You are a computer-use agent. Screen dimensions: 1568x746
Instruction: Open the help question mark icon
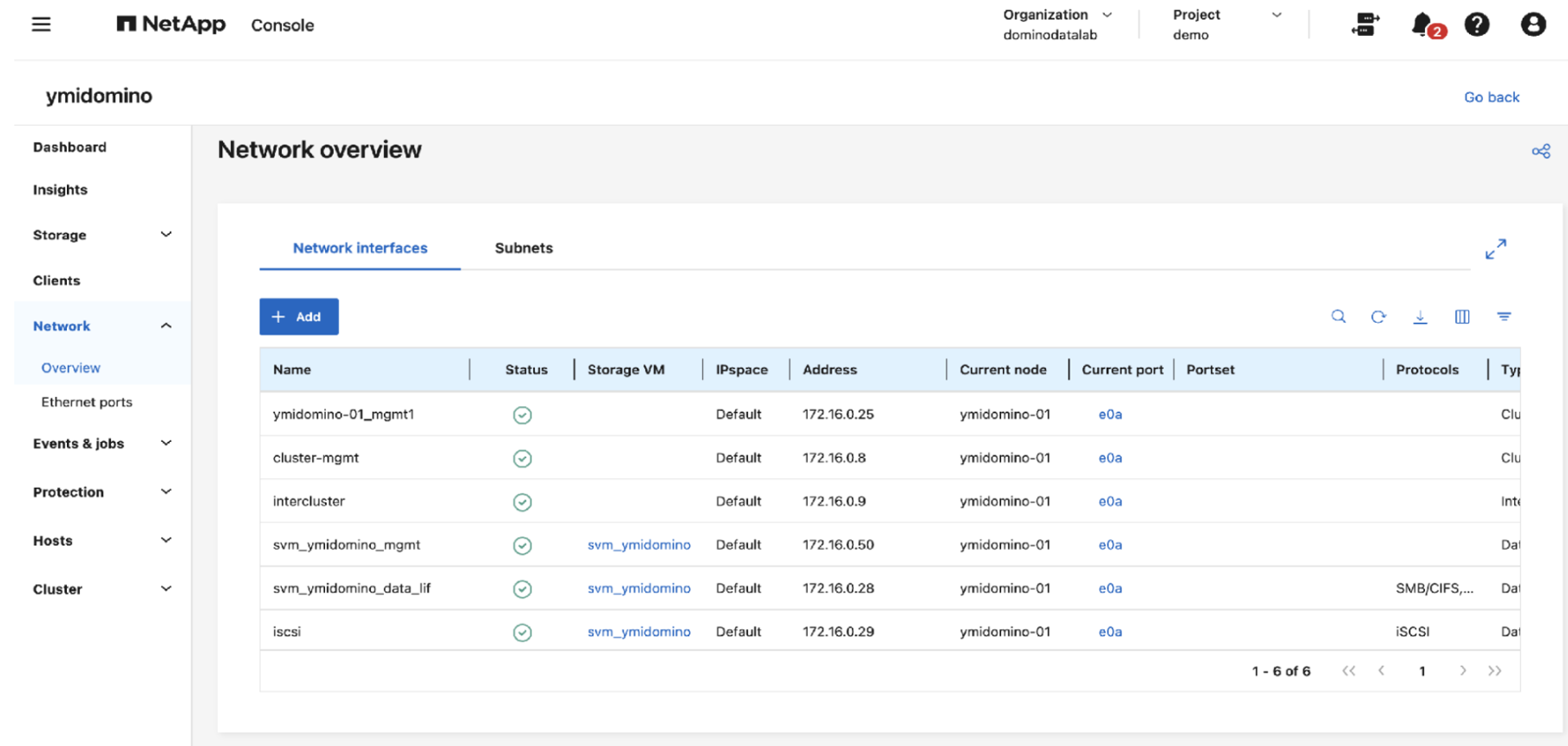pyautogui.click(x=1477, y=25)
